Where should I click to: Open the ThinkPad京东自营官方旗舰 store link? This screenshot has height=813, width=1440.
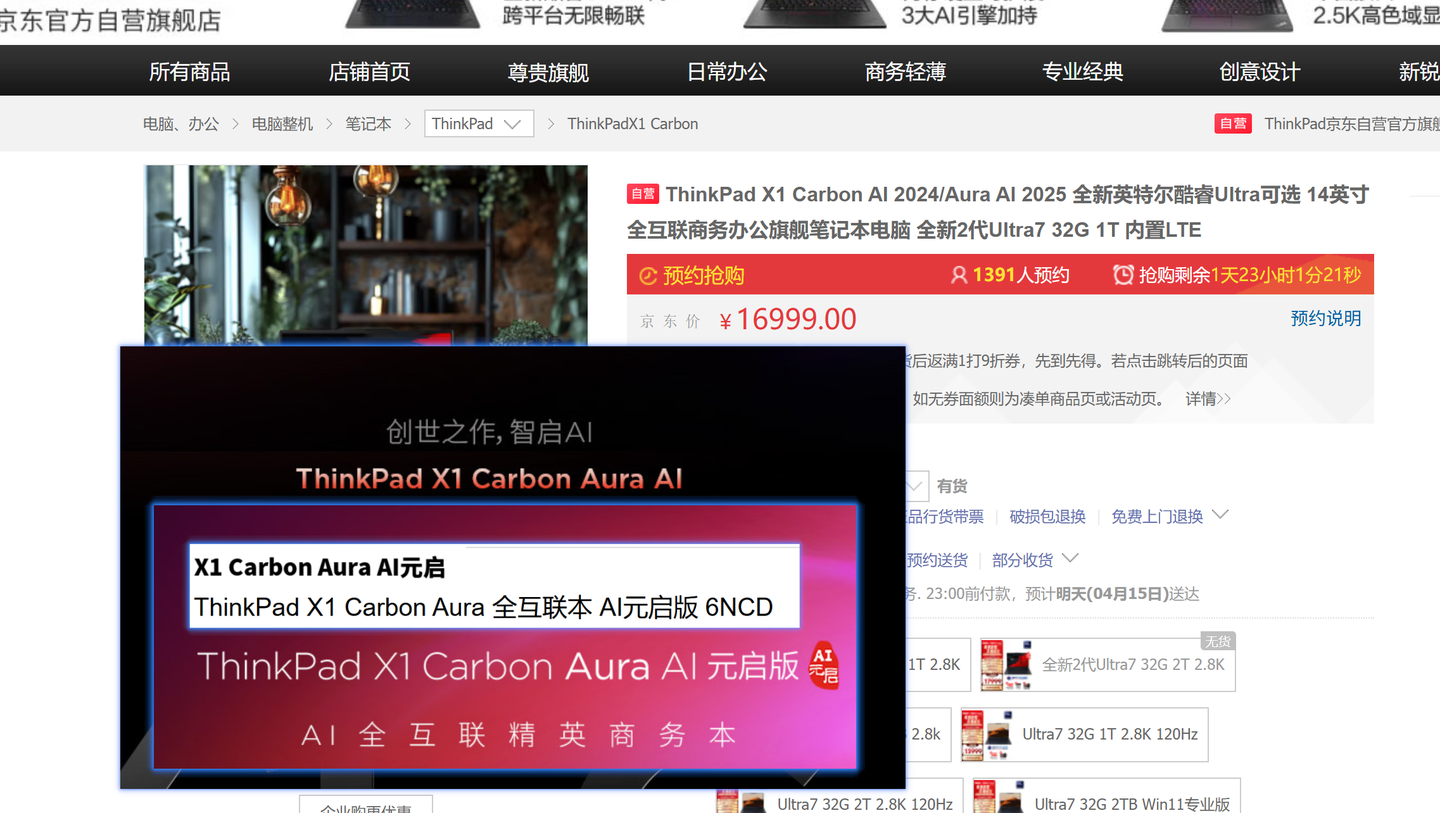point(1352,124)
